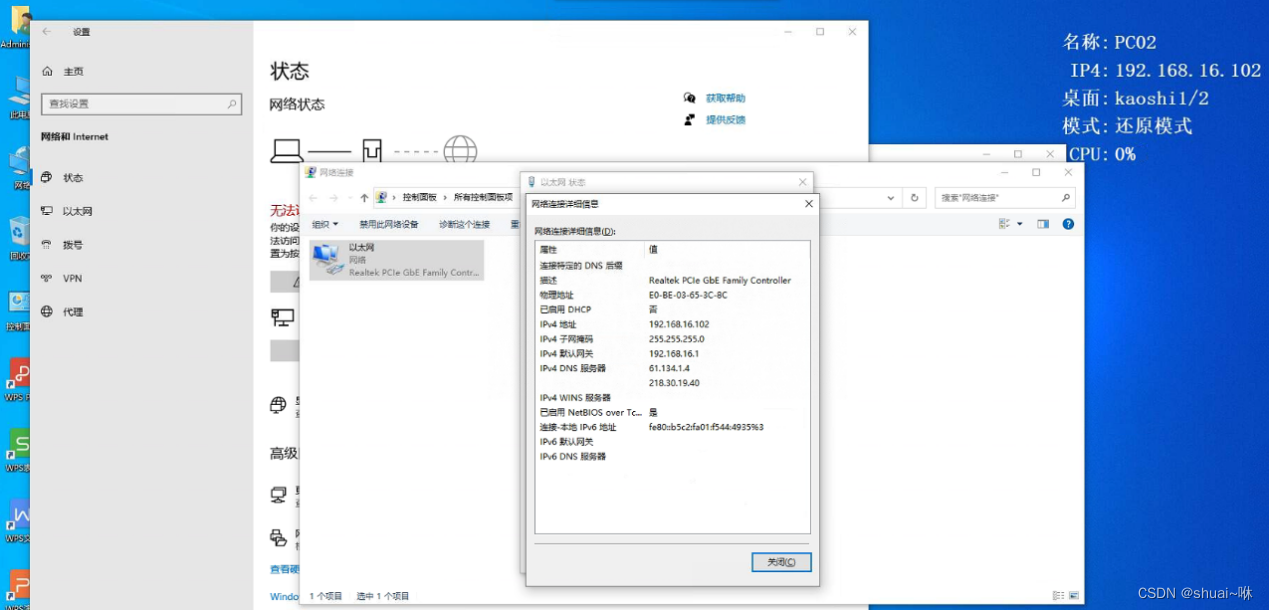Screen dimensions: 1269x610
Task: Click 提供反馈 link
Action: pyautogui.click(x=725, y=120)
